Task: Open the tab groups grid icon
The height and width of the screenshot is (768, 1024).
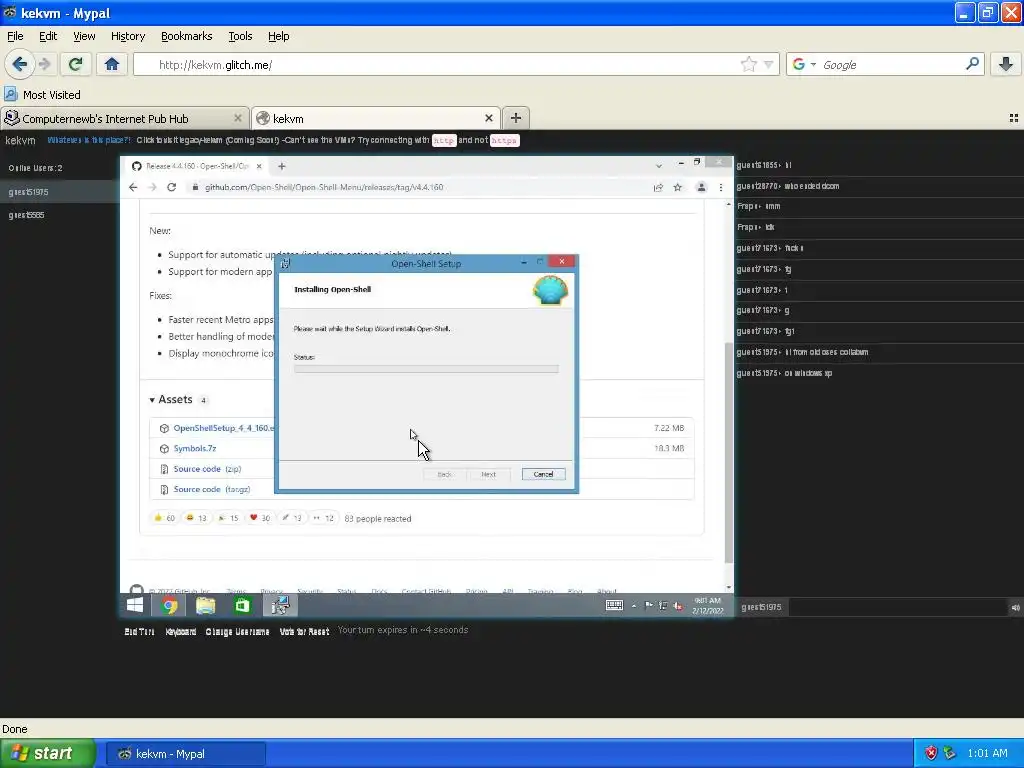Action: [x=1014, y=118]
